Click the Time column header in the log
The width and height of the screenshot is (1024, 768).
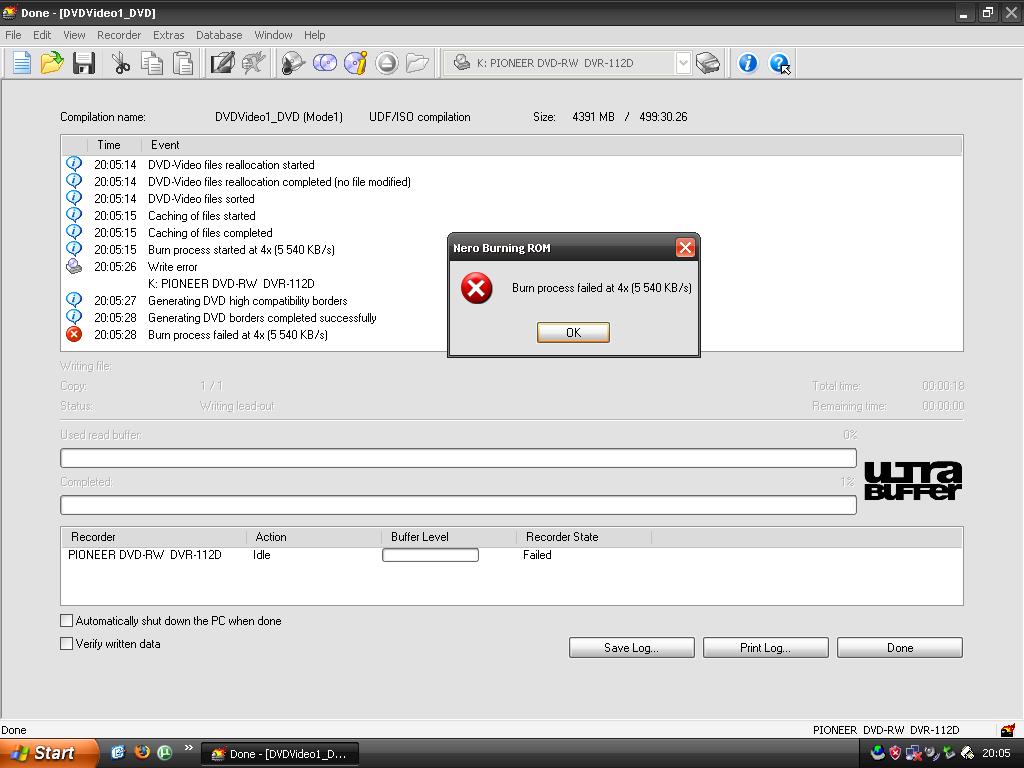click(x=114, y=145)
